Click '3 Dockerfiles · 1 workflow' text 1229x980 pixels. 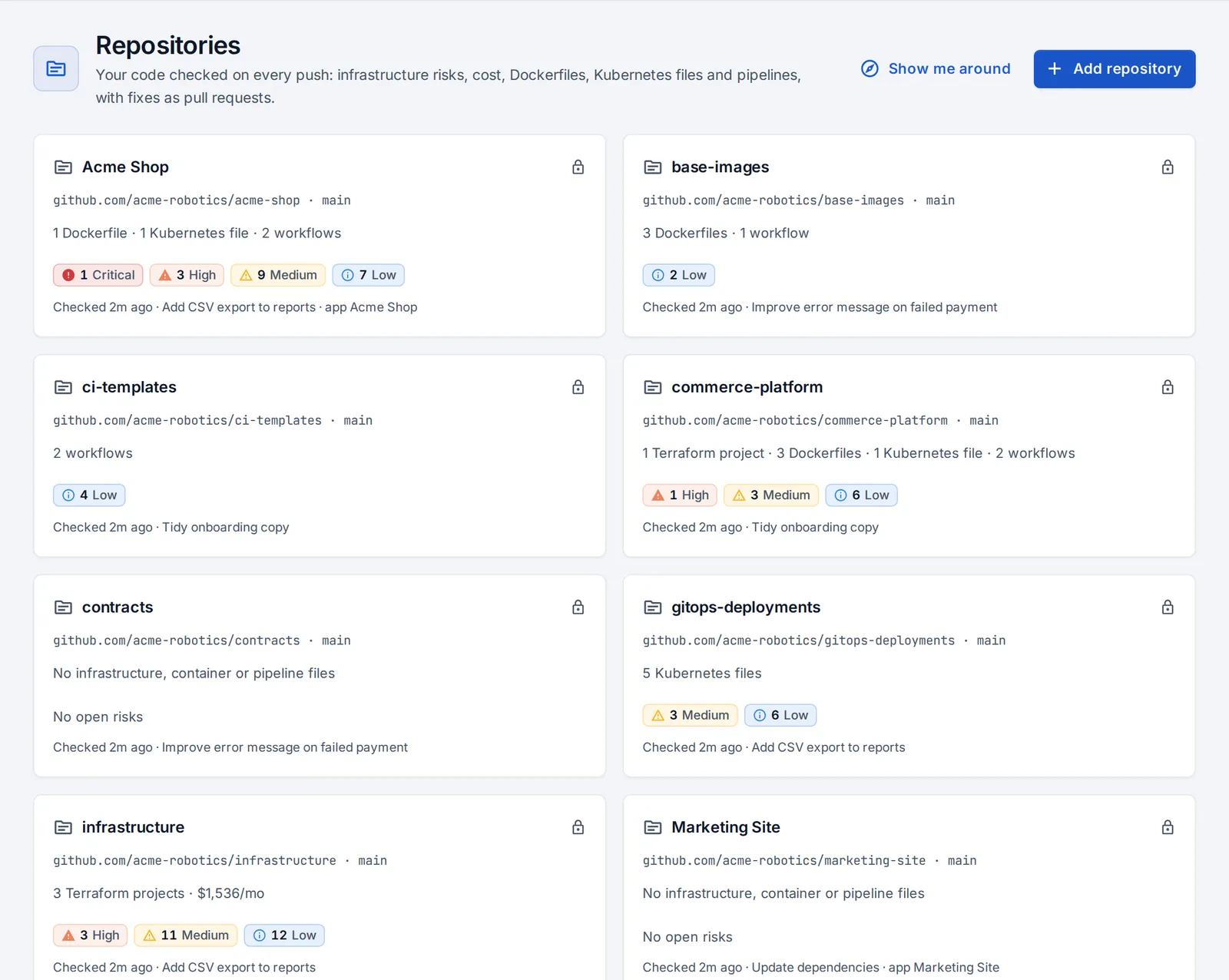(726, 233)
